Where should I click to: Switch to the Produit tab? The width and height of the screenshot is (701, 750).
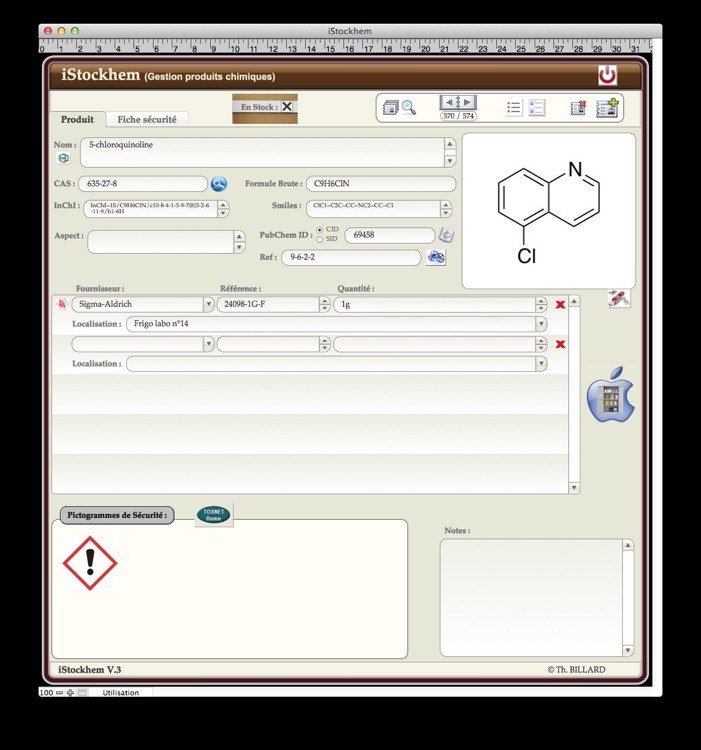click(x=77, y=120)
